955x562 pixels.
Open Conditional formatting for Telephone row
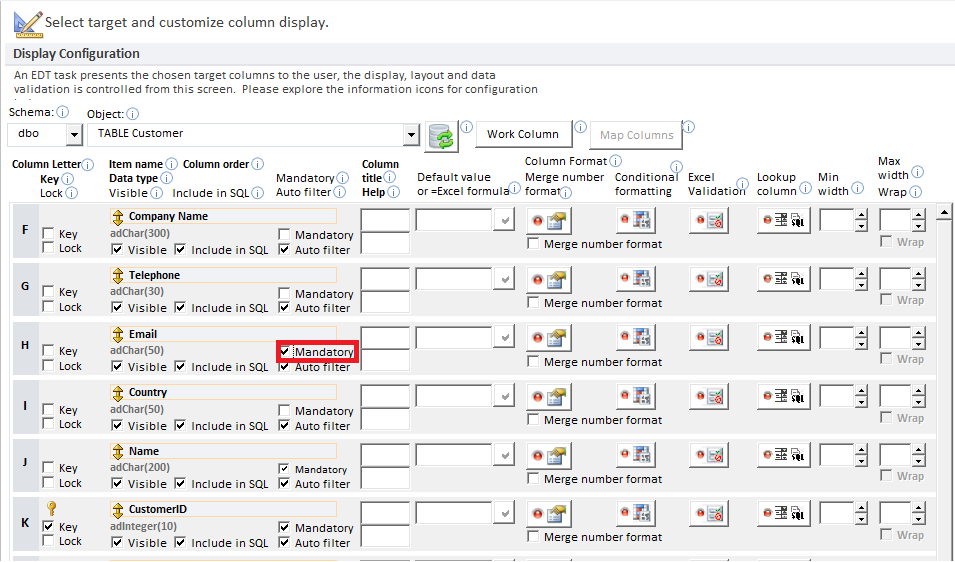[636, 279]
